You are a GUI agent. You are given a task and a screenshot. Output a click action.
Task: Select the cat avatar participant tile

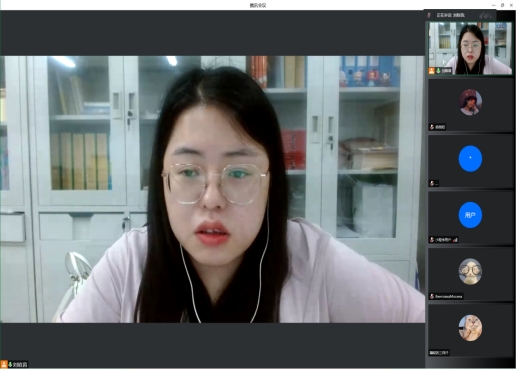click(470, 330)
